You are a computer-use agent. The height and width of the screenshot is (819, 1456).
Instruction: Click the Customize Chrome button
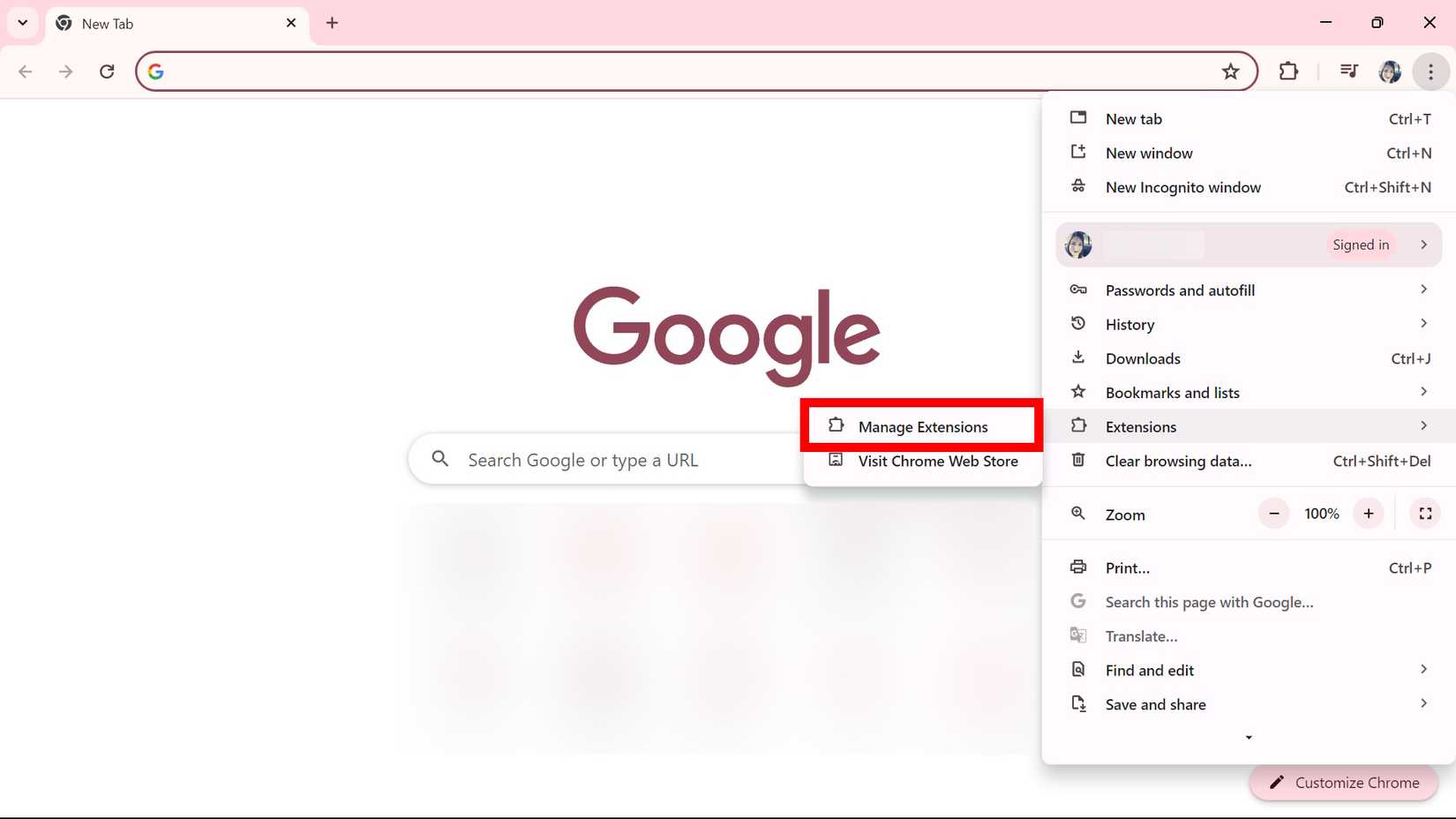point(1343,782)
